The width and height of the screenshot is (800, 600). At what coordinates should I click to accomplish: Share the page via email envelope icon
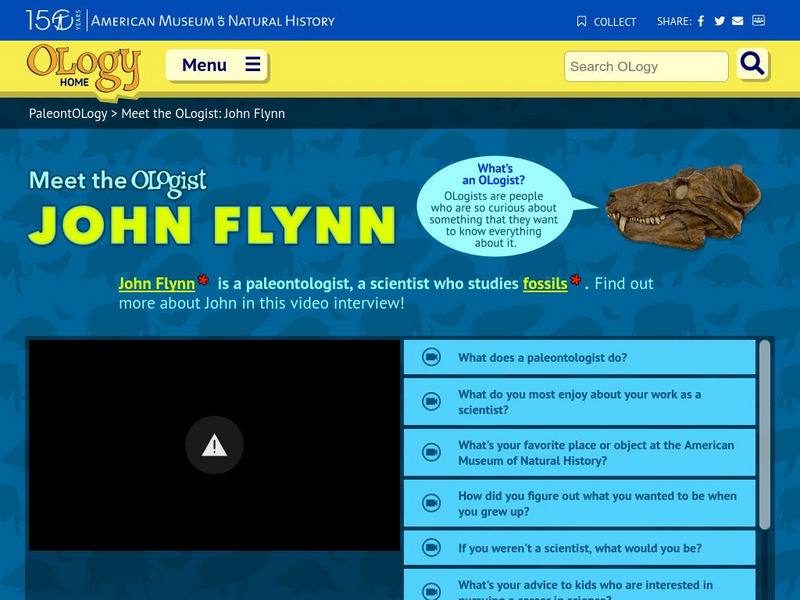tap(738, 21)
